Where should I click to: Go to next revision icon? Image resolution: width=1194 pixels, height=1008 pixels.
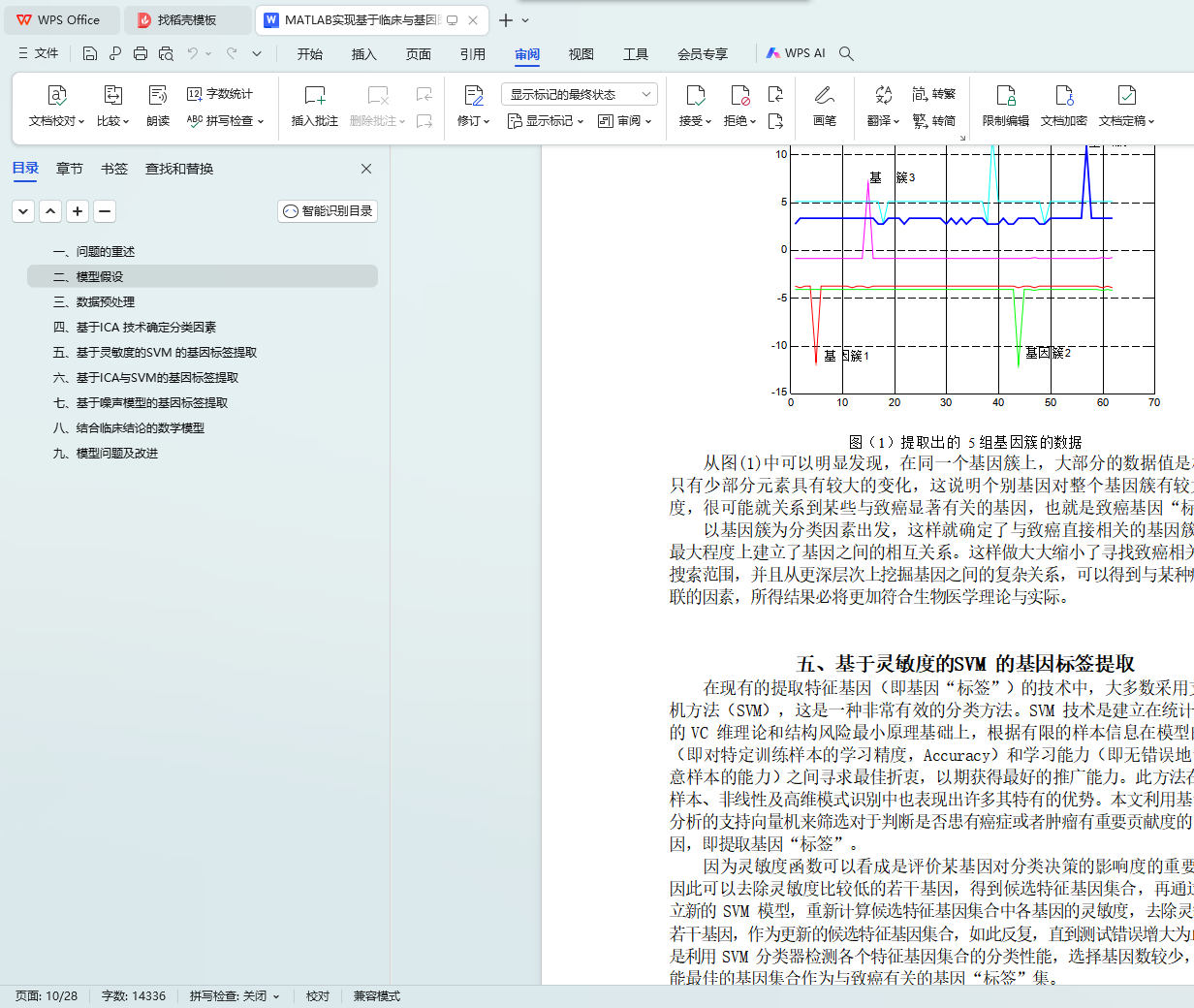(775, 121)
